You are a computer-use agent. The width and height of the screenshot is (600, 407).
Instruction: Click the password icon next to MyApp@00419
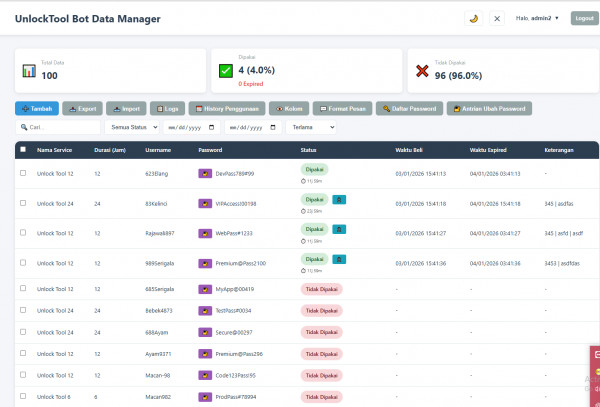(205, 289)
